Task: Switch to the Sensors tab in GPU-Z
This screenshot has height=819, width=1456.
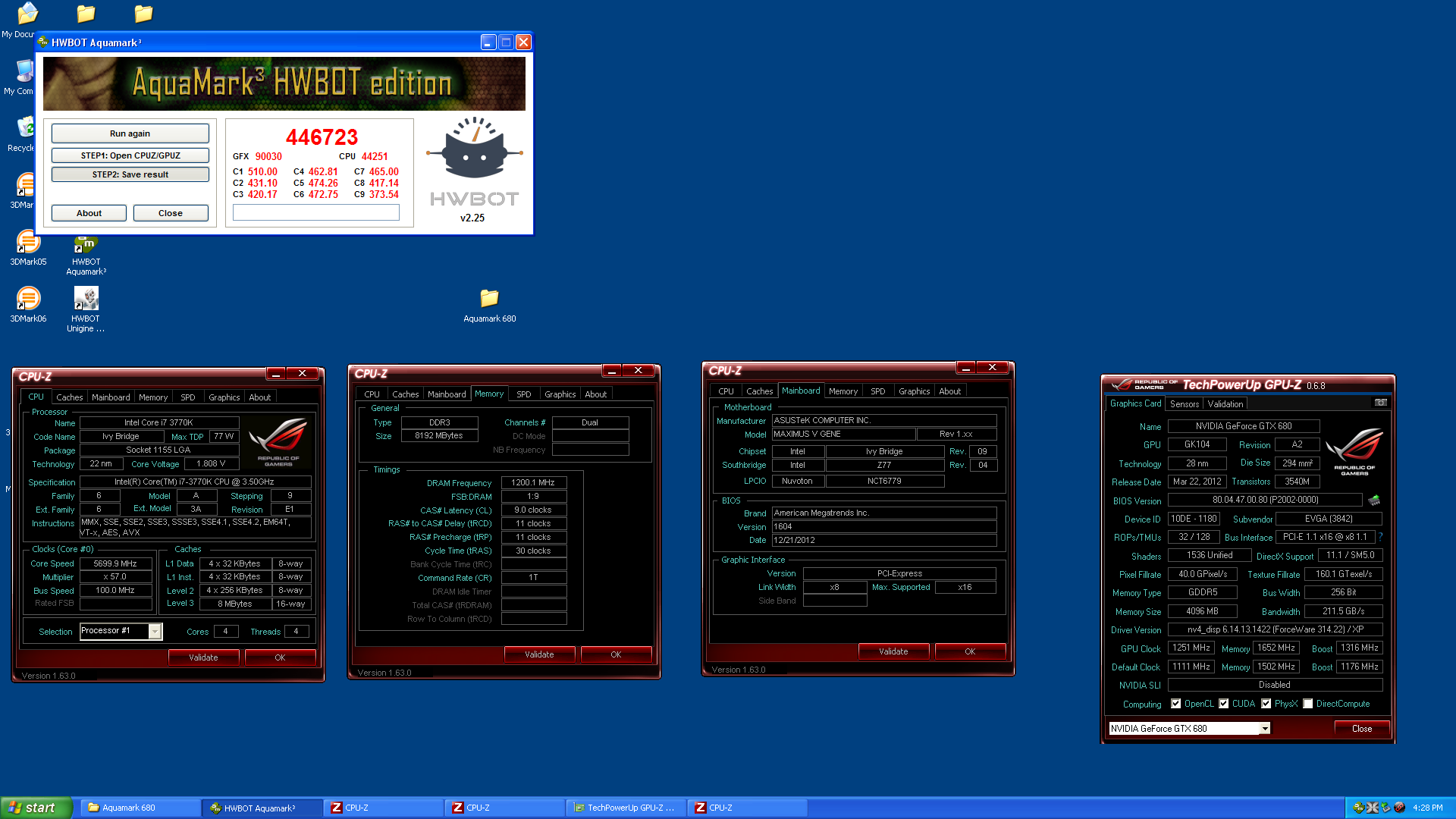Action: tap(1184, 404)
